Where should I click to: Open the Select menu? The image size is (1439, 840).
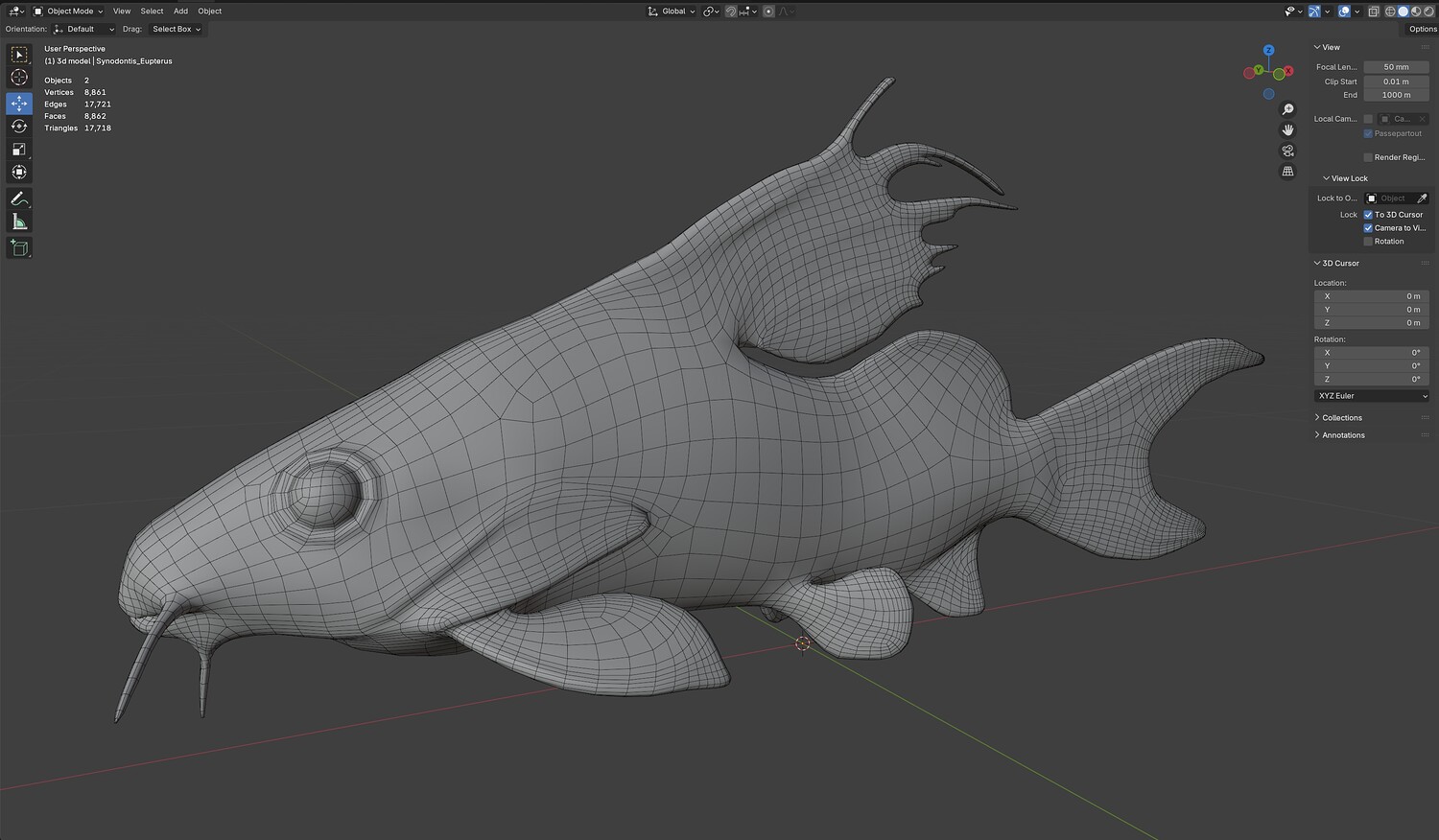tap(152, 12)
